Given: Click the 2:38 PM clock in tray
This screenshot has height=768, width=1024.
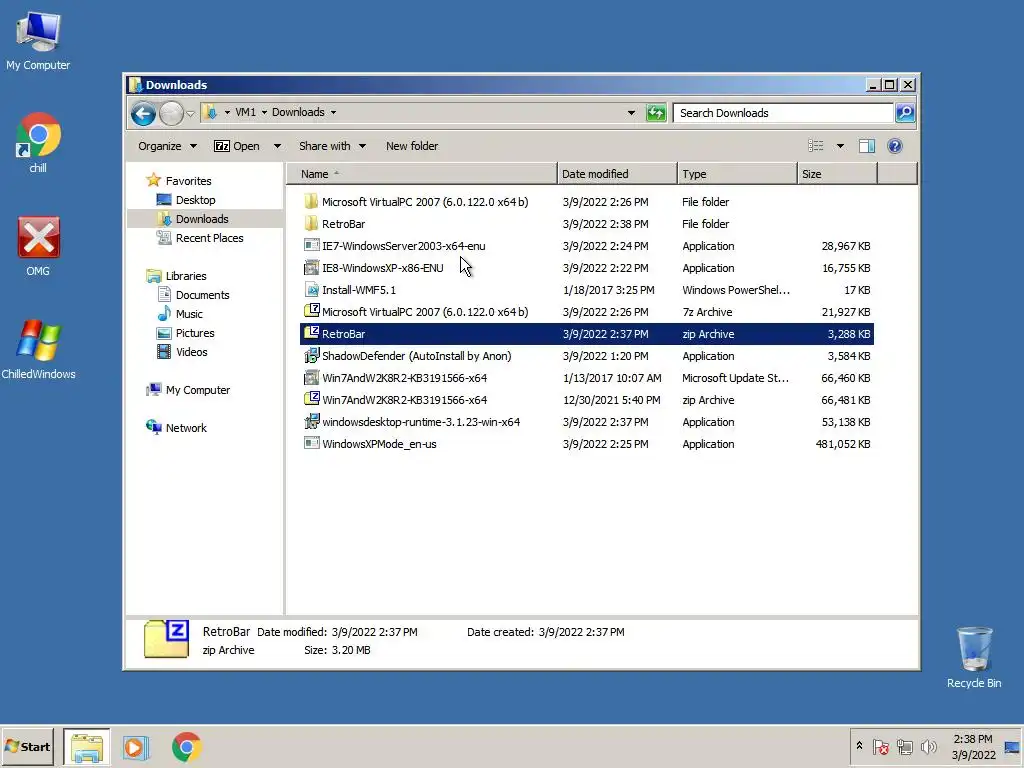Looking at the screenshot, I should [x=972, y=739].
